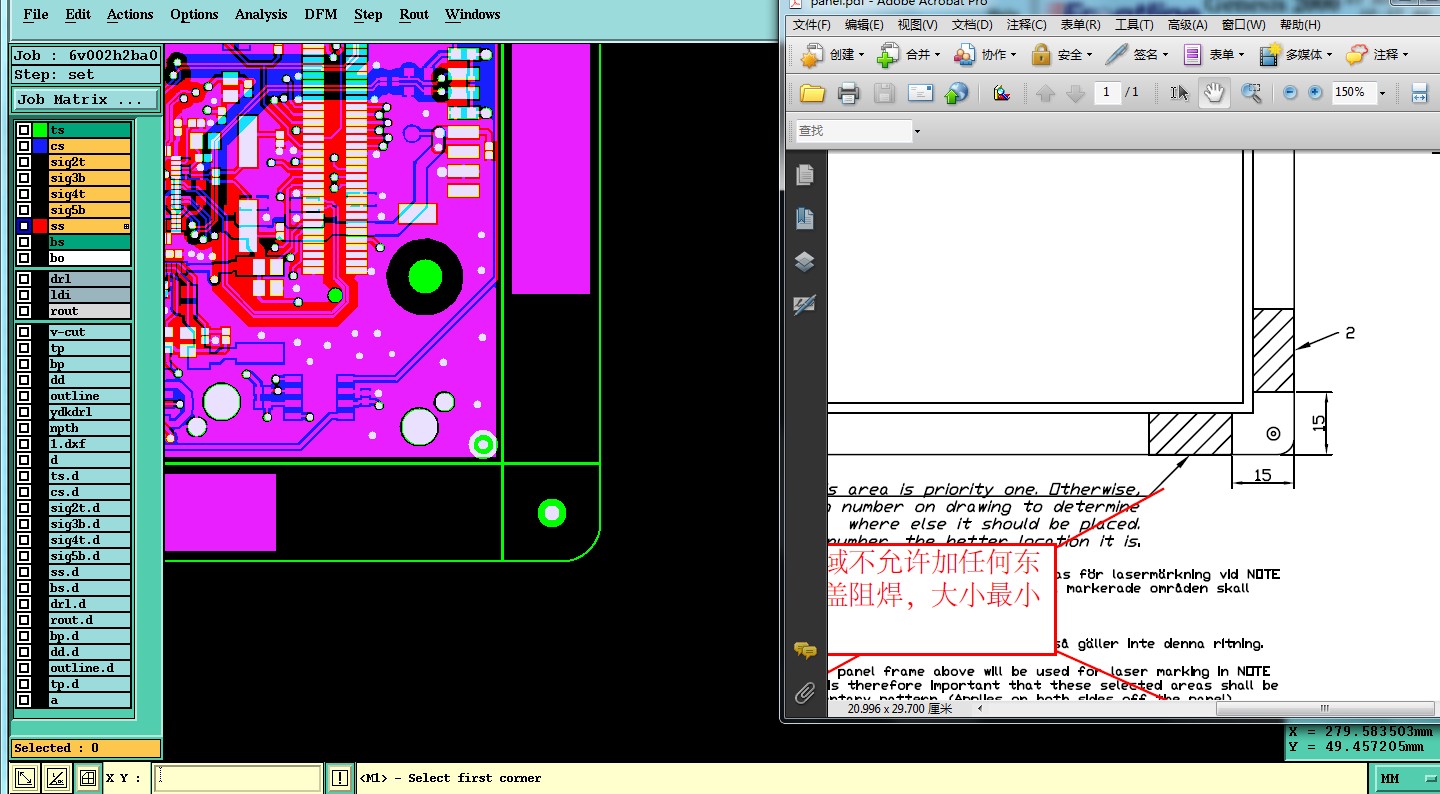Go to previous page with up arrow

click(x=1046, y=93)
